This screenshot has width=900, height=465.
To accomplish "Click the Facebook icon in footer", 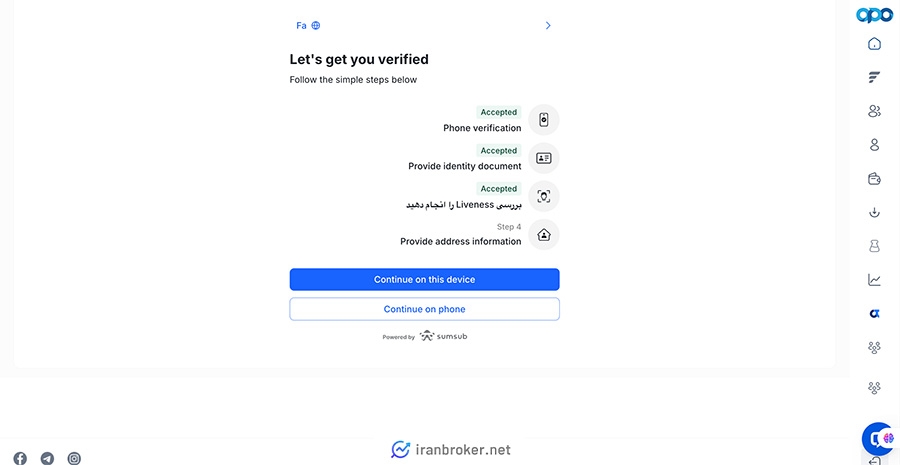I will [x=20, y=459].
